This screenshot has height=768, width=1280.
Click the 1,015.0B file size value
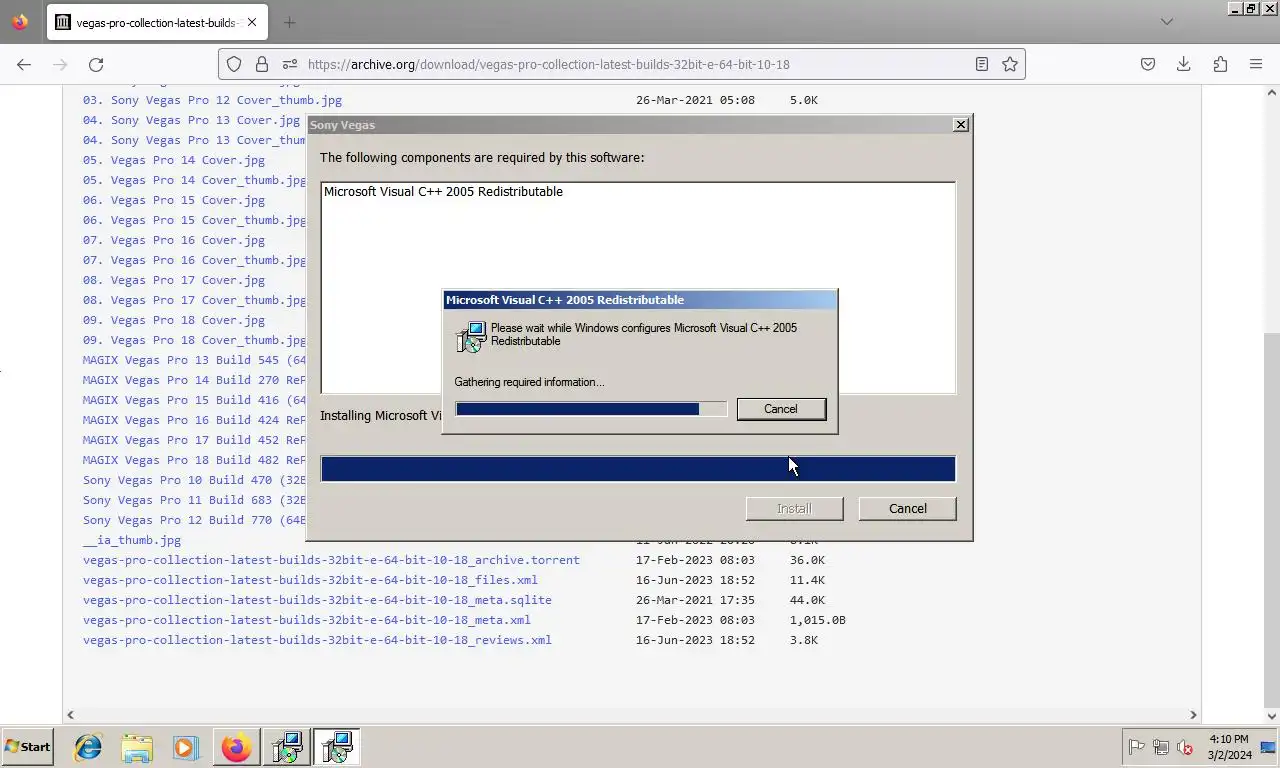817,620
